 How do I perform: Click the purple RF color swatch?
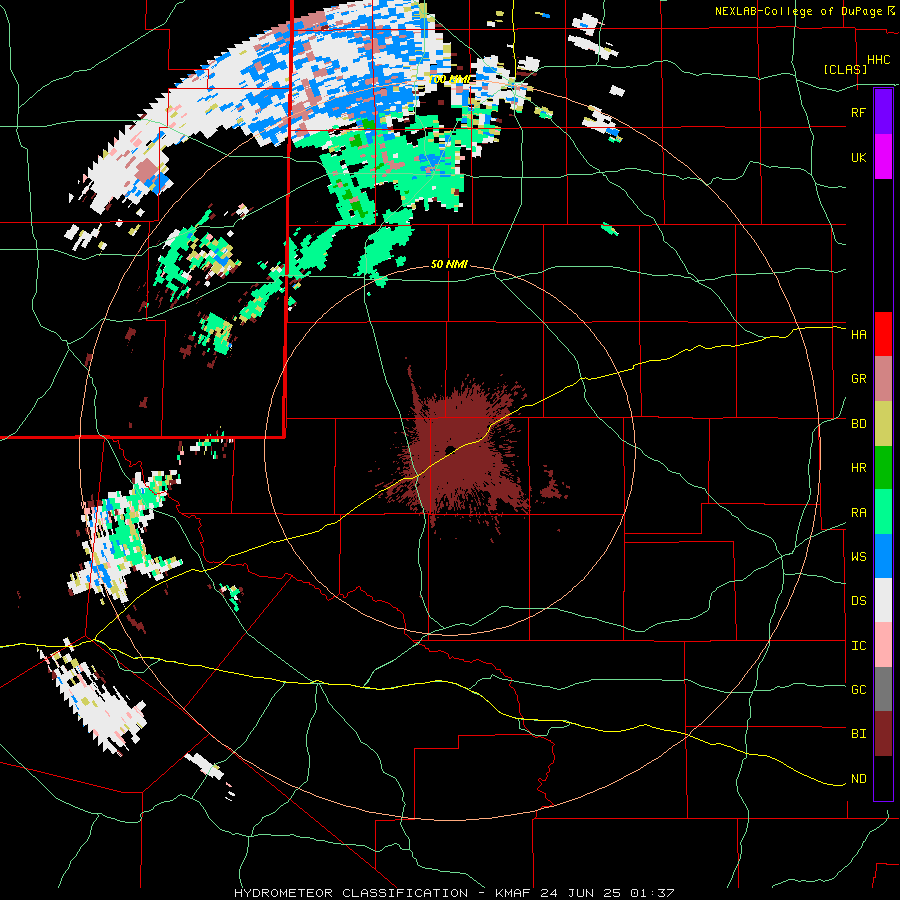tap(883, 112)
